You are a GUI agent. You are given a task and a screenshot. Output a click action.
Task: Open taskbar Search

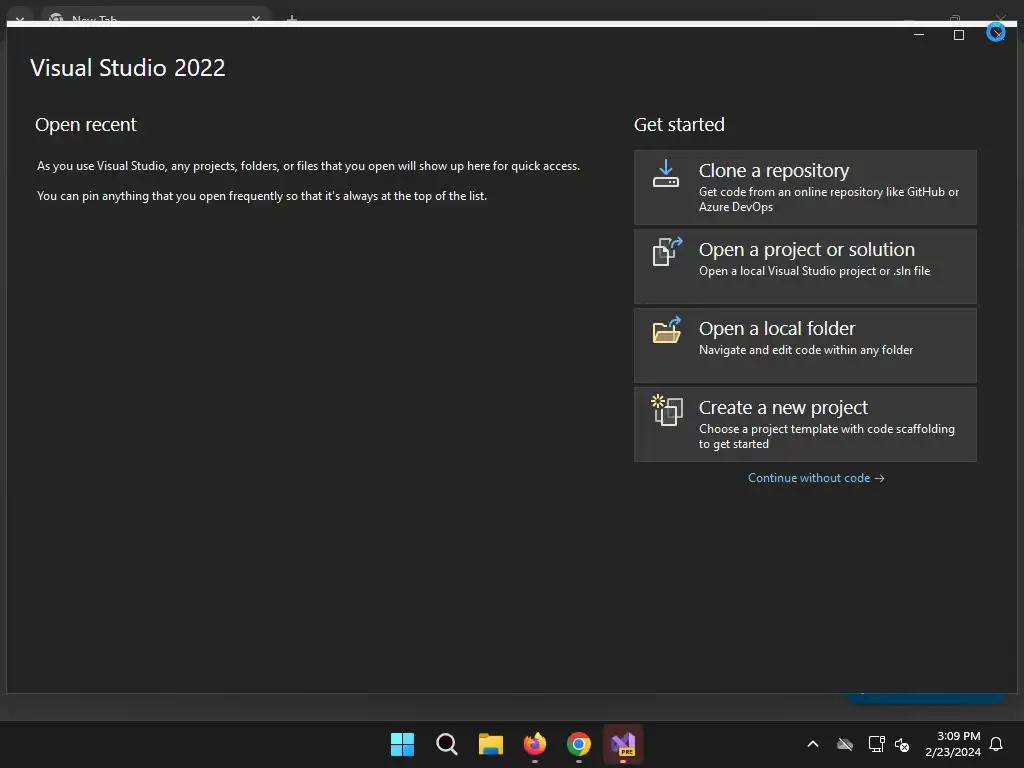pyautogui.click(x=447, y=744)
